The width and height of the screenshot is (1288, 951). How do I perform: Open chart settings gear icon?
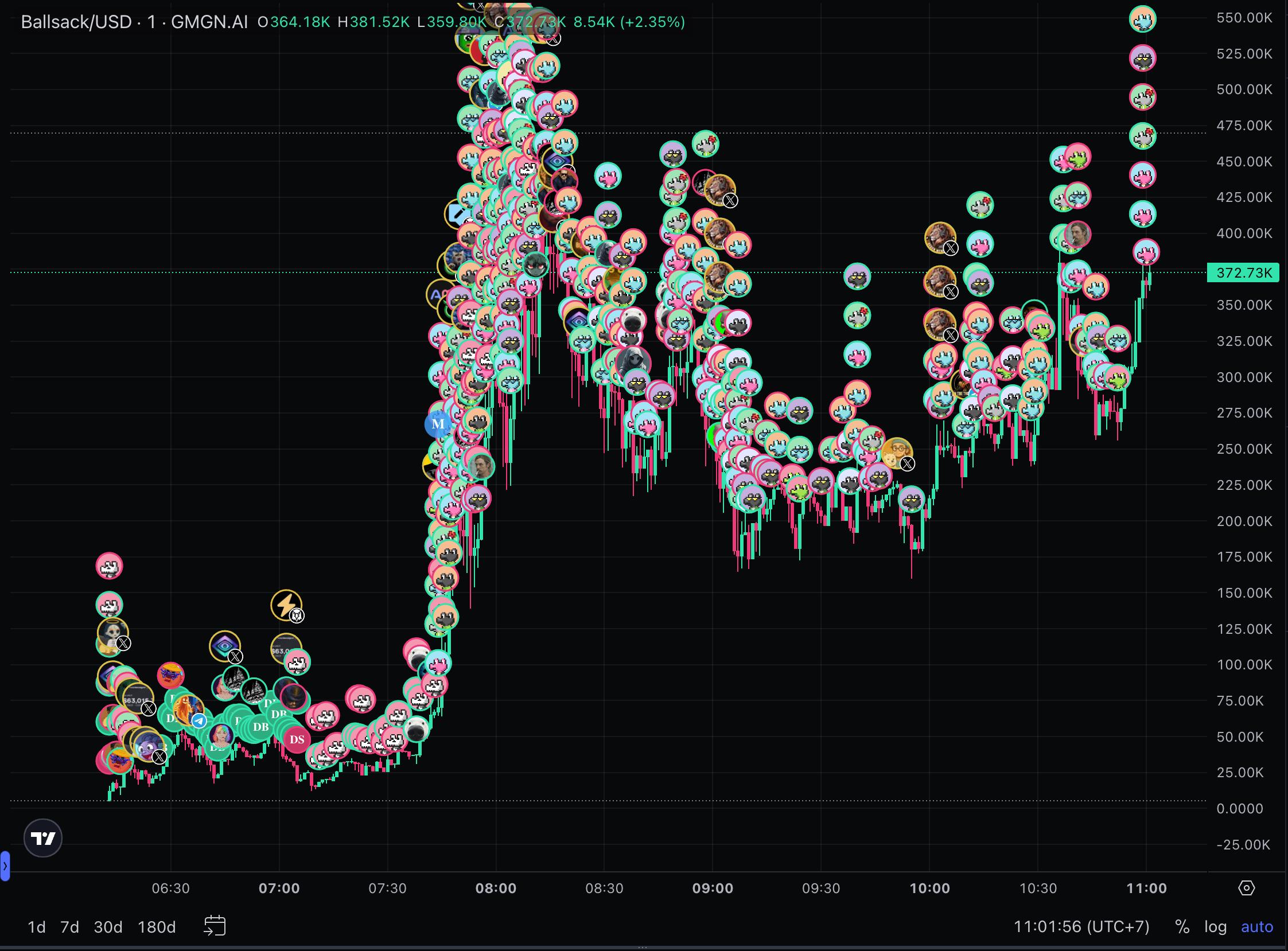[x=1246, y=888]
